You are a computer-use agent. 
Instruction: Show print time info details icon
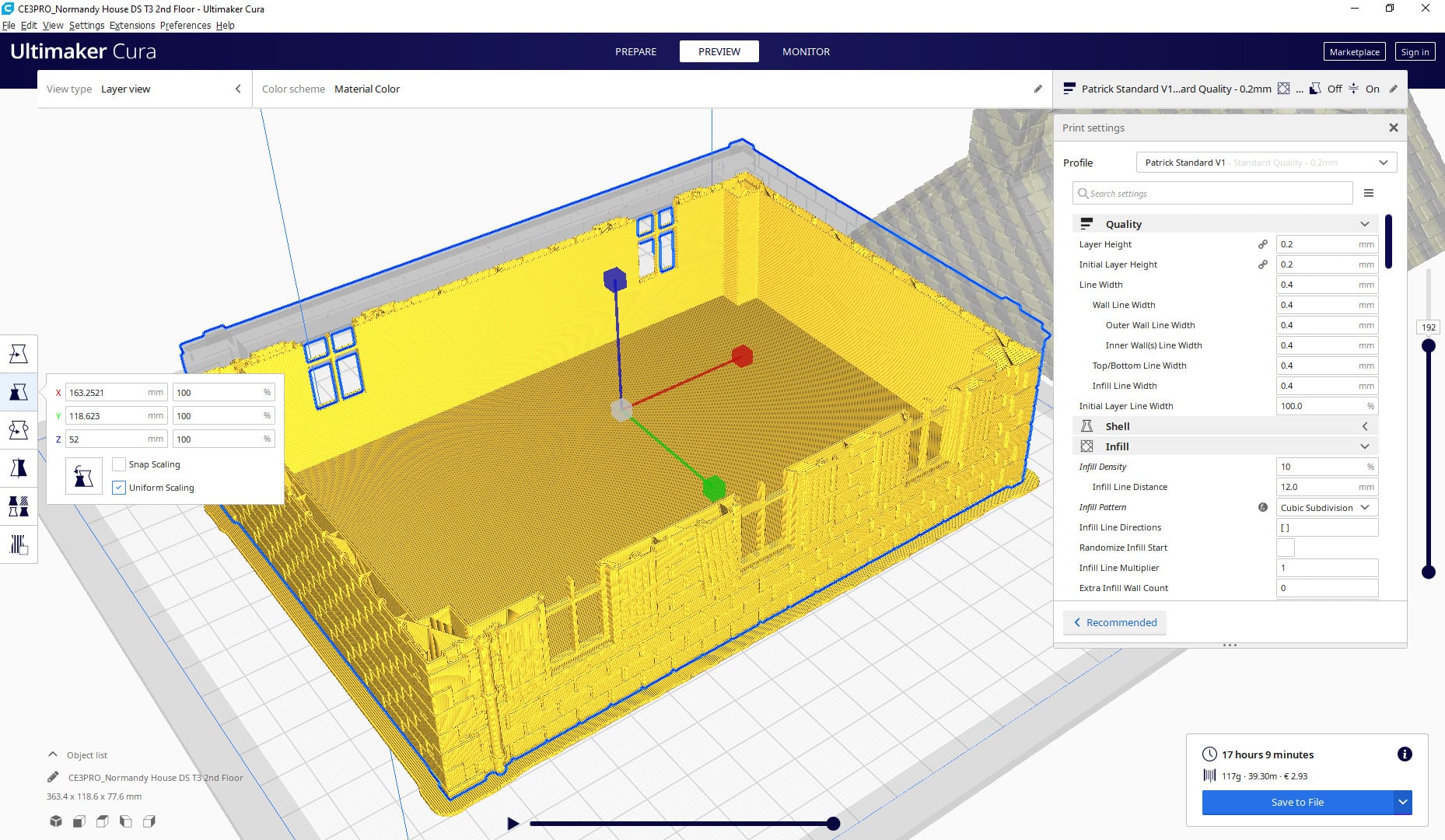pos(1405,754)
